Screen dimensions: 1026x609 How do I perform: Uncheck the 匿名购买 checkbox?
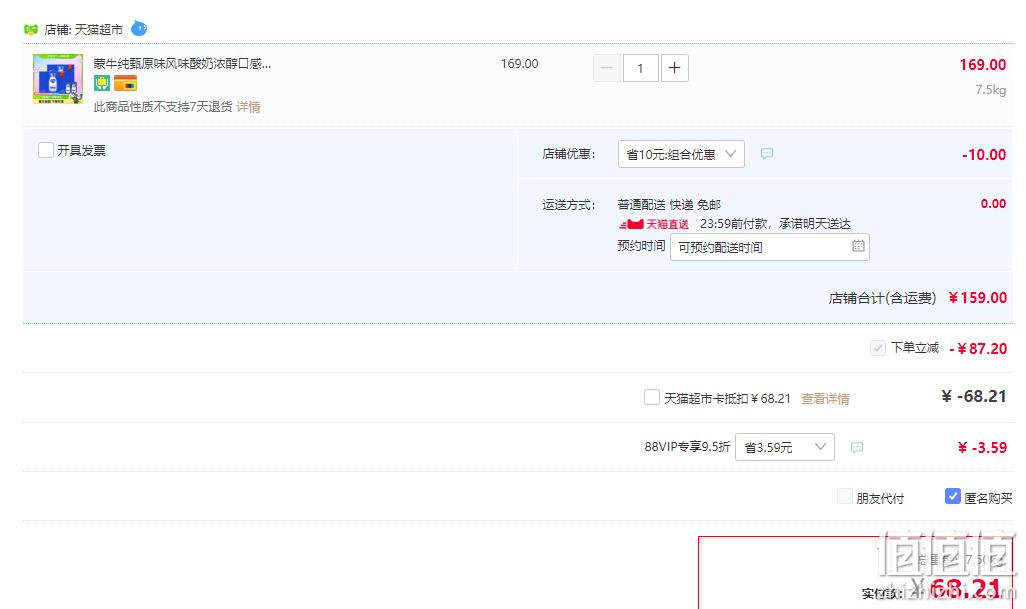pyautogui.click(x=953, y=496)
